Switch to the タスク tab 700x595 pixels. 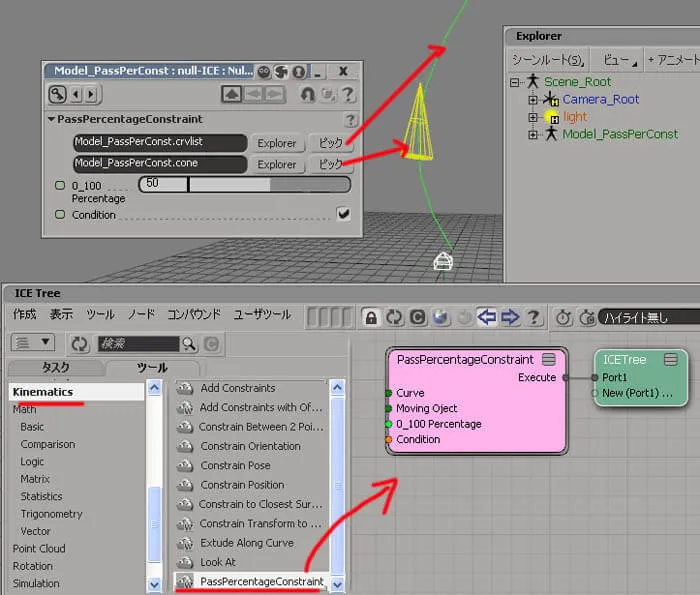56,367
